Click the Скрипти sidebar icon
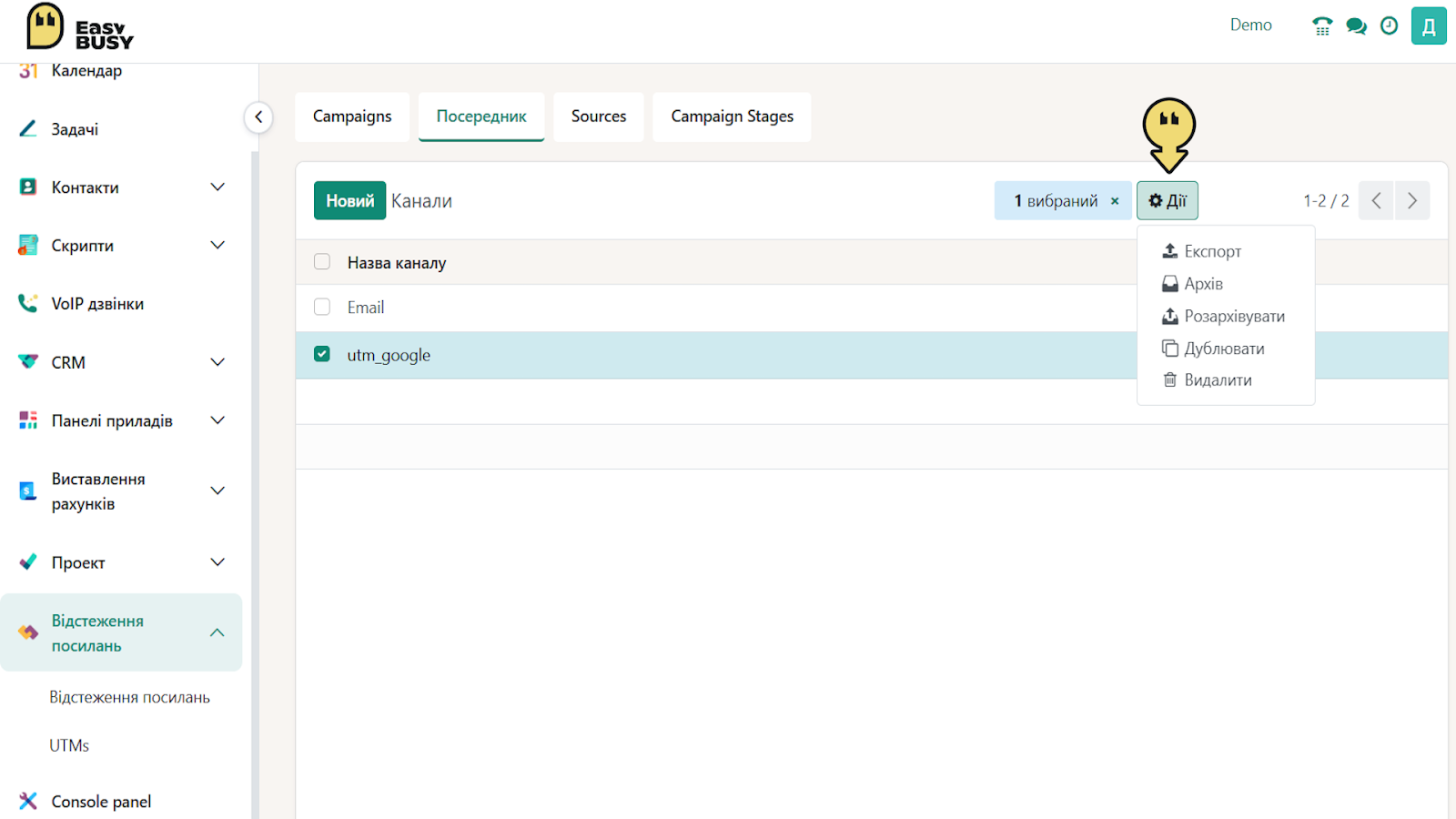This screenshot has height=819, width=1456. pyautogui.click(x=28, y=245)
